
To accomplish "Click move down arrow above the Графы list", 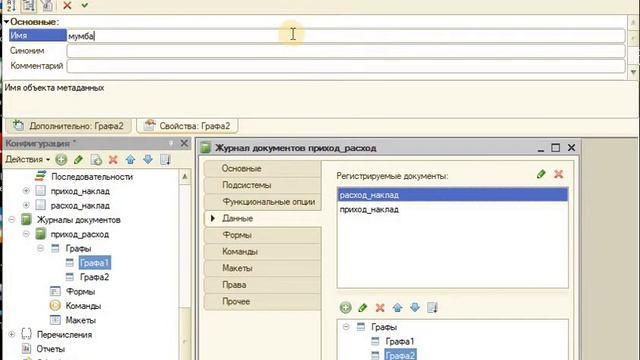I will click(415, 307).
